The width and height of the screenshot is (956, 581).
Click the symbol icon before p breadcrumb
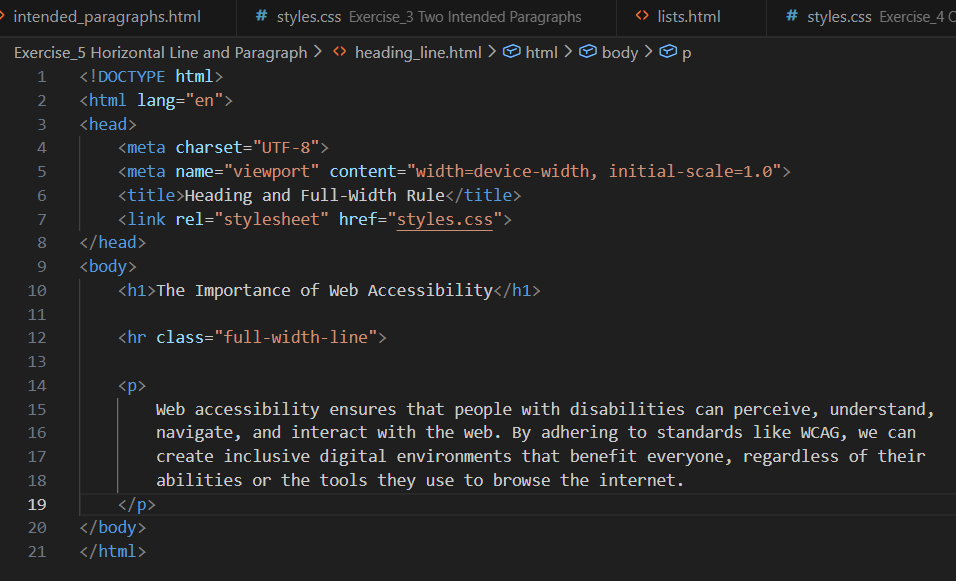[x=667, y=53]
